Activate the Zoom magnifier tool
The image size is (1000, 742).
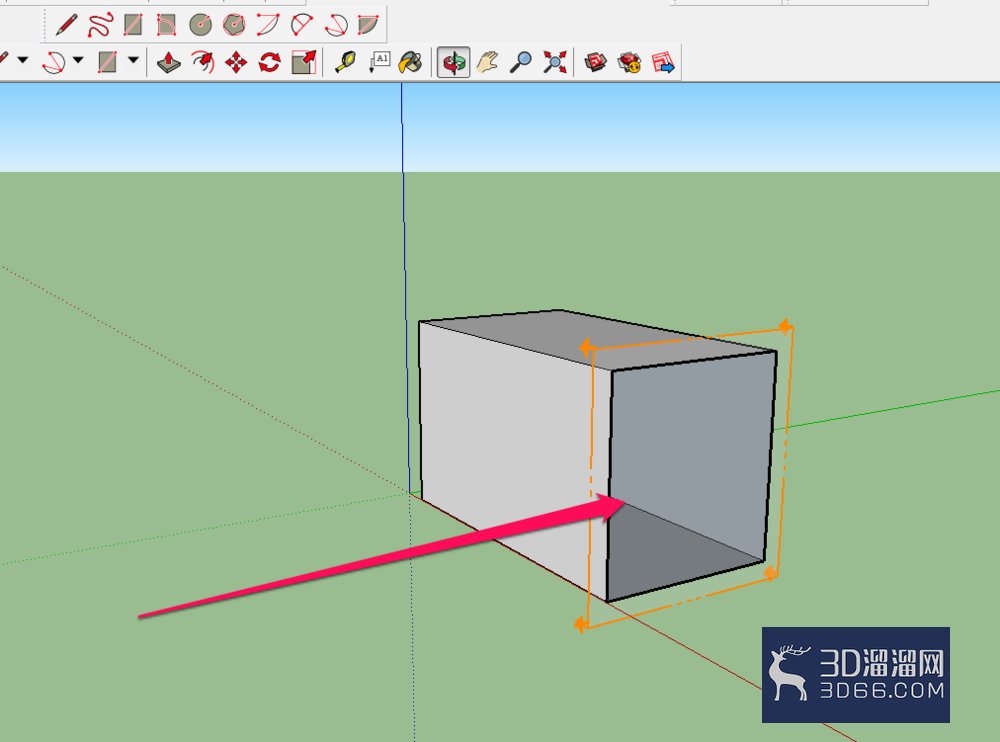tap(520, 62)
